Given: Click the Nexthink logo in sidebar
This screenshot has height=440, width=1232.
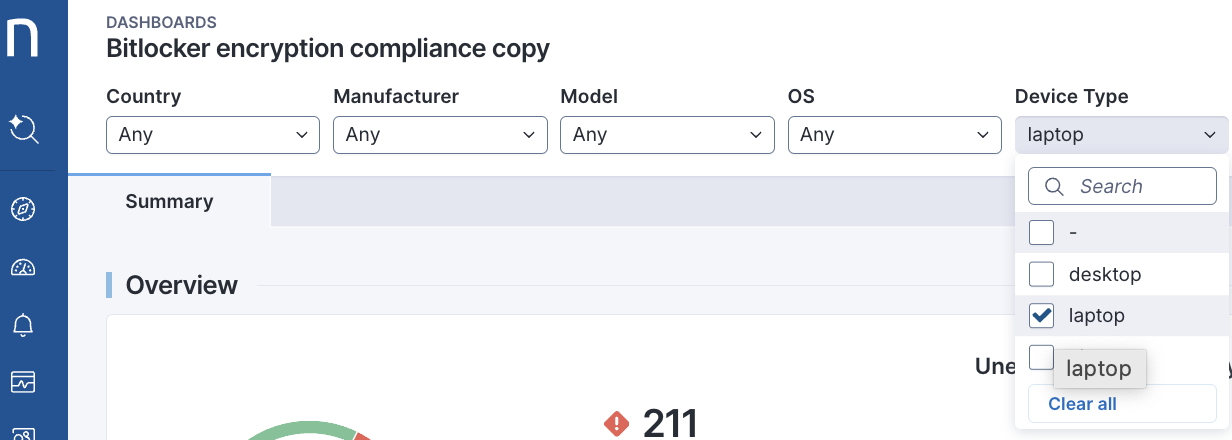Looking at the screenshot, I should click(22, 39).
